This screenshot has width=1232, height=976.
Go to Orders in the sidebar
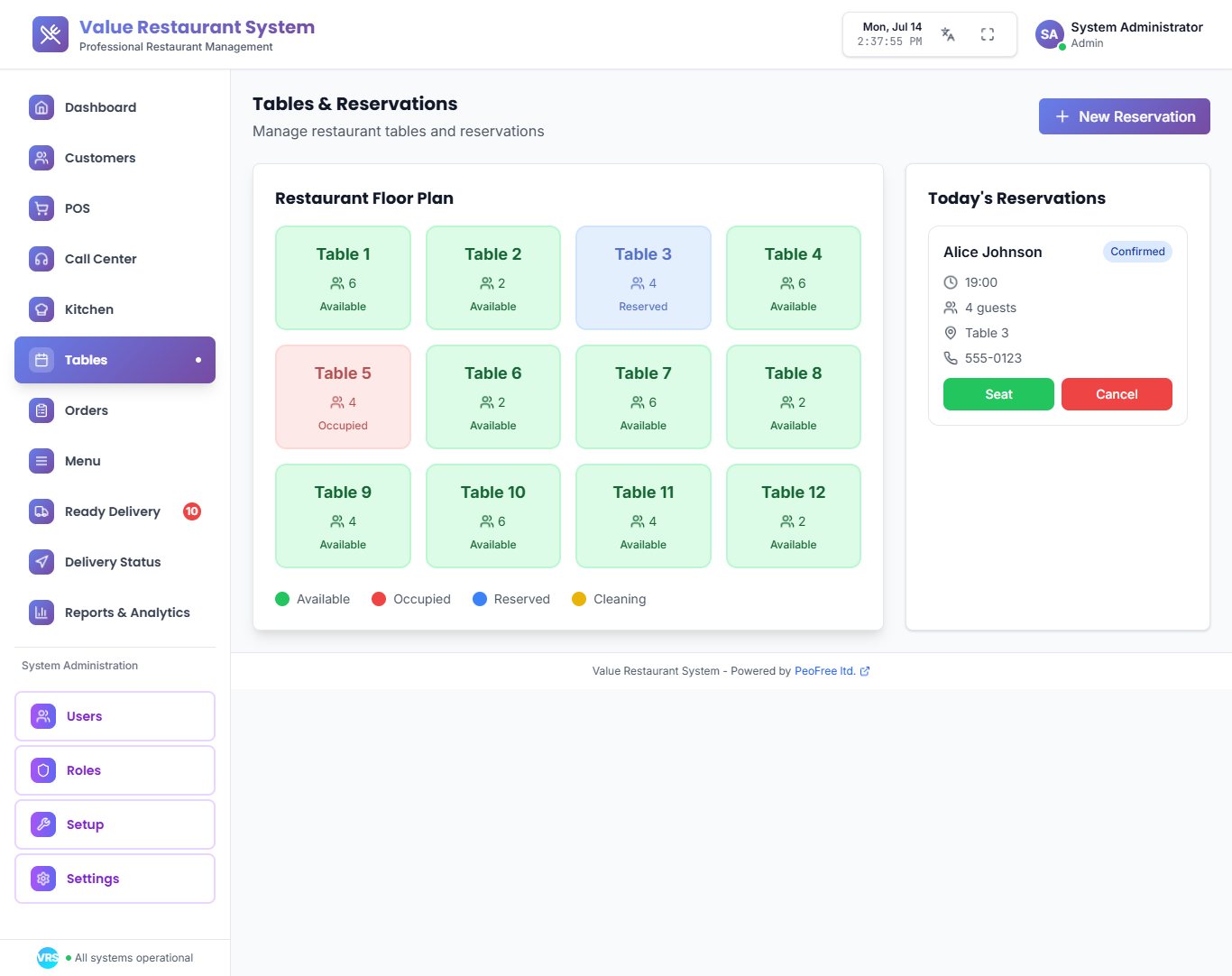[x=87, y=410]
